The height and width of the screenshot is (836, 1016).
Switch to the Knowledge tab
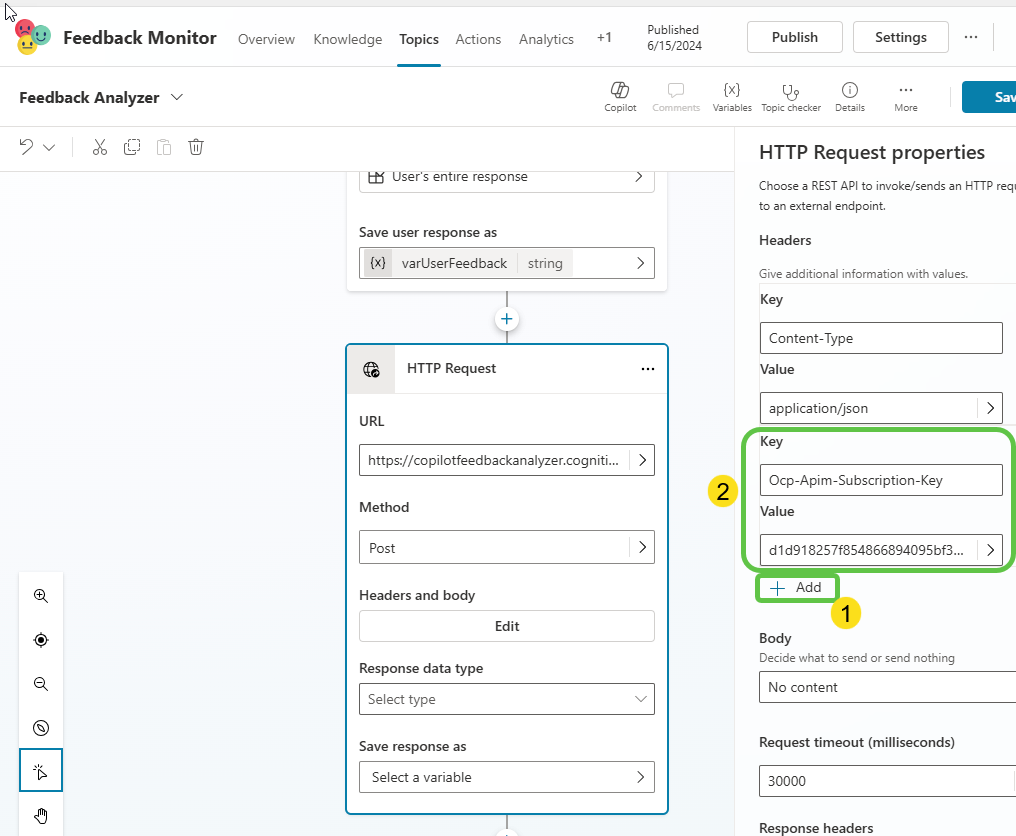click(347, 39)
